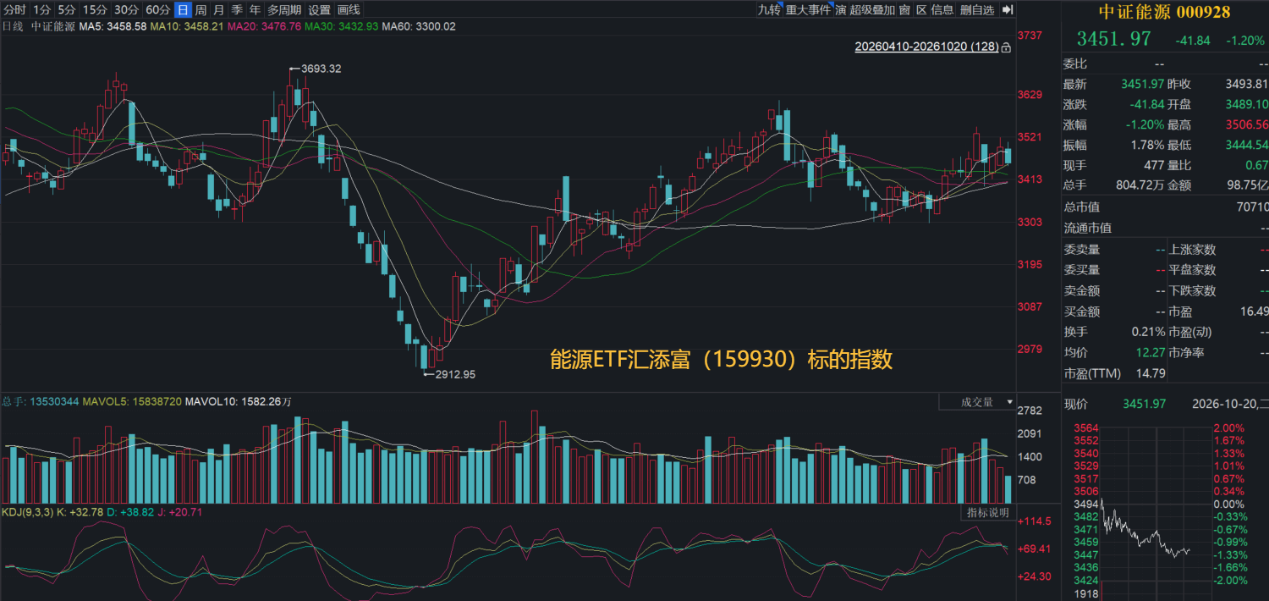
Task: Select the 季 quarterly period
Action: coord(237,10)
